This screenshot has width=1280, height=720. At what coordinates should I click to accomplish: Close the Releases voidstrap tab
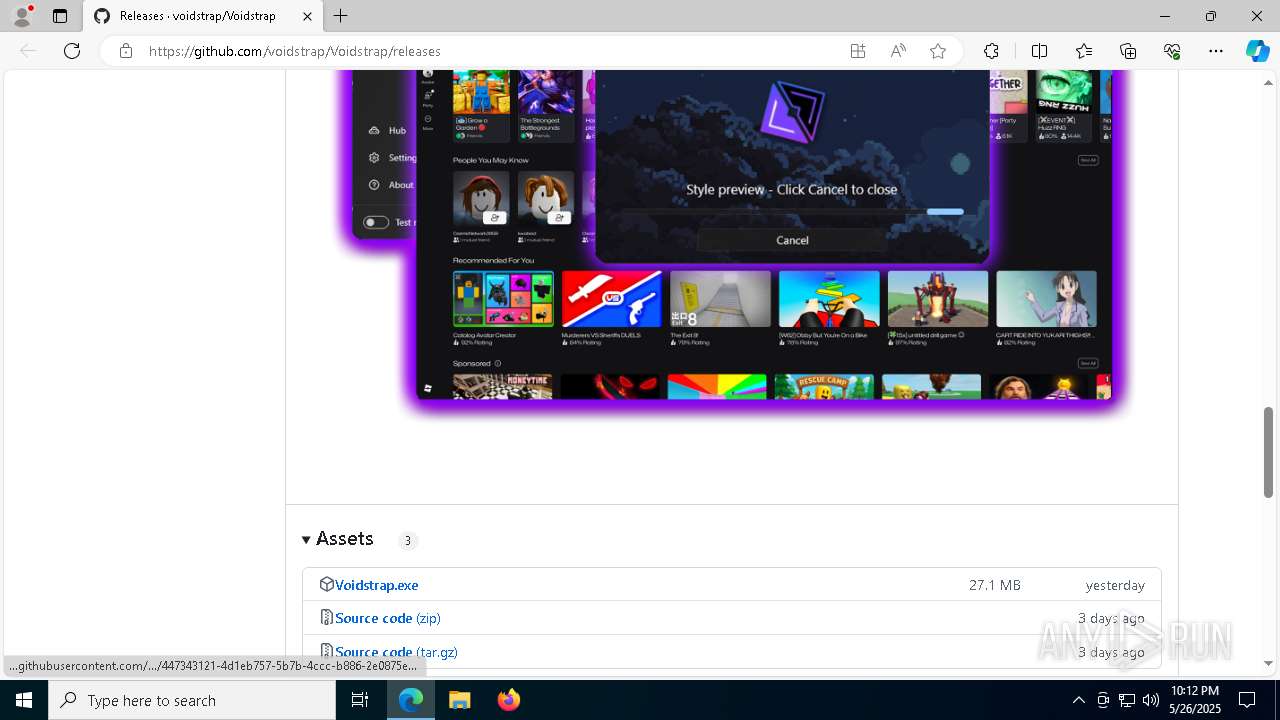(308, 16)
